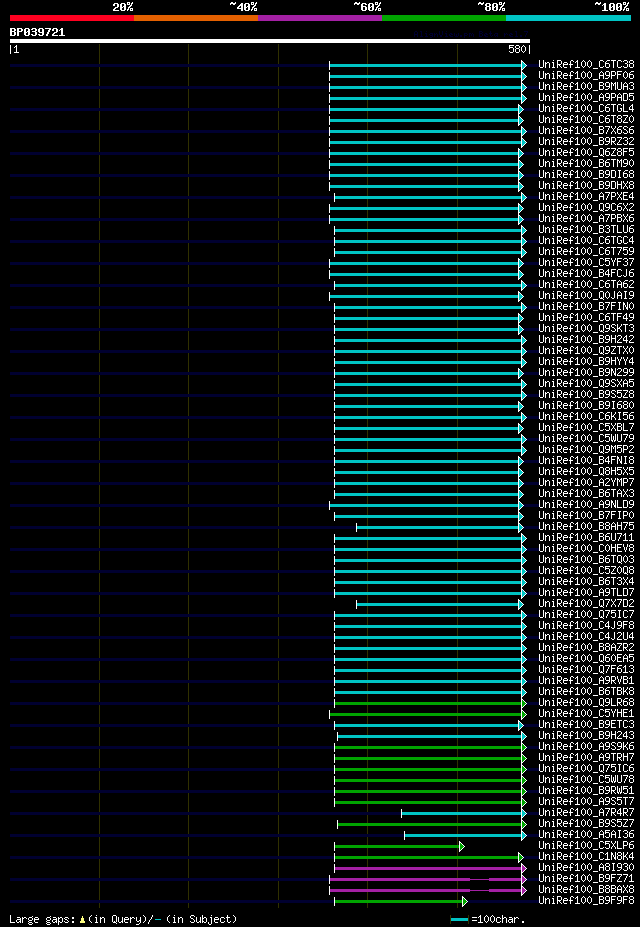Select the UniRef100_C6KI56 label
Image resolution: width=640 pixels, height=927 pixels.
tap(586, 417)
